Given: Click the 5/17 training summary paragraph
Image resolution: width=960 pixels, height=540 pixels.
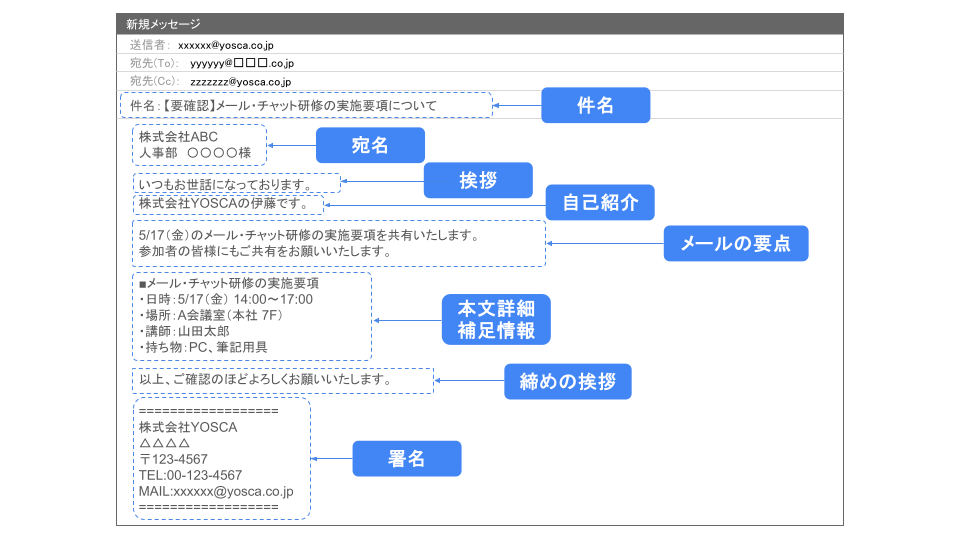Looking at the screenshot, I should [338, 243].
